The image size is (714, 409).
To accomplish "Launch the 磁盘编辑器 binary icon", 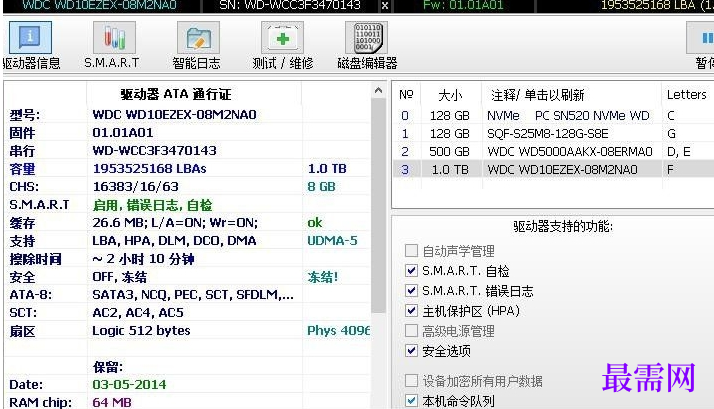I will pyautogui.click(x=367, y=37).
